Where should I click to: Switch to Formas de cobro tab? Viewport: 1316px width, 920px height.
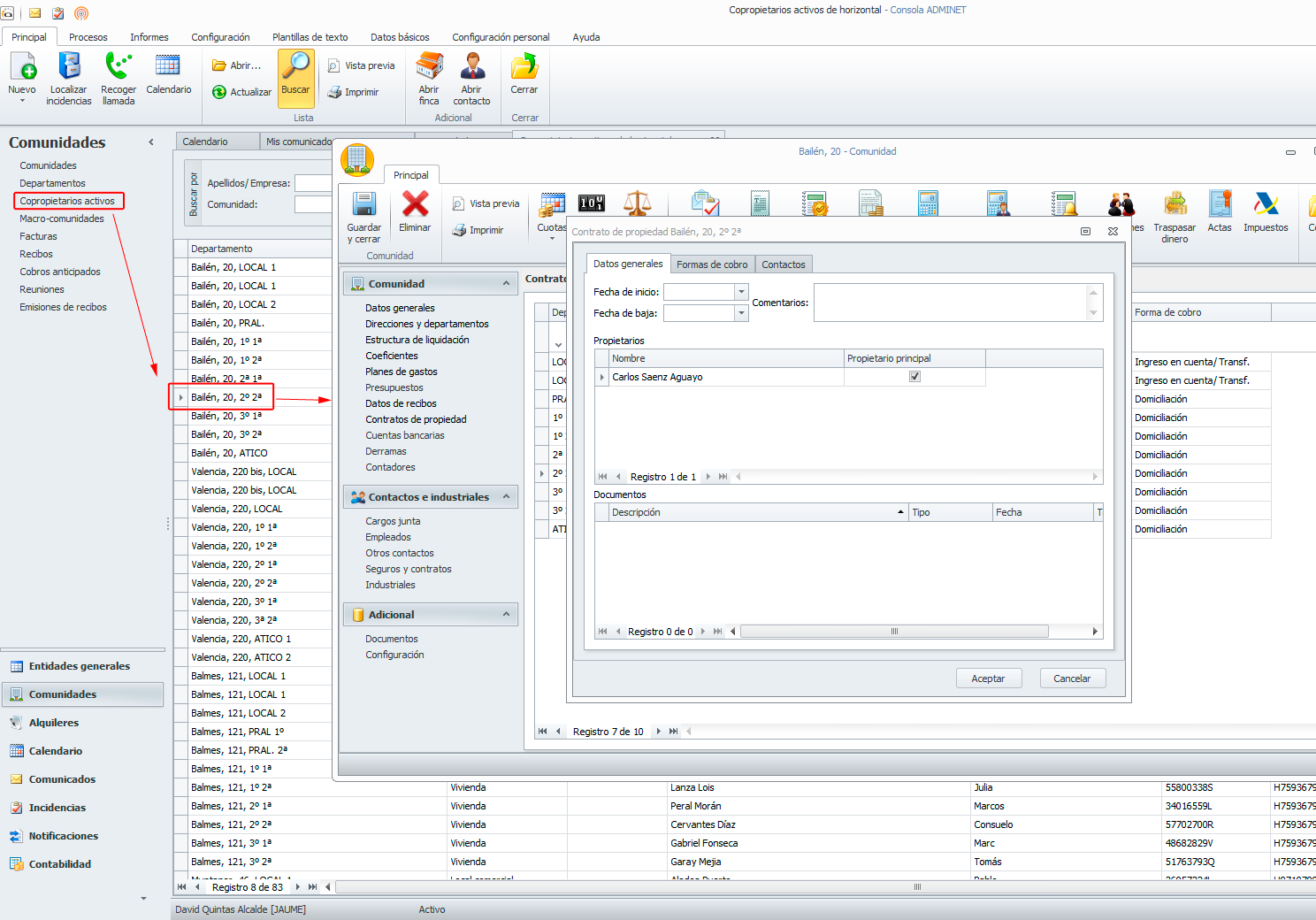[x=712, y=264]
